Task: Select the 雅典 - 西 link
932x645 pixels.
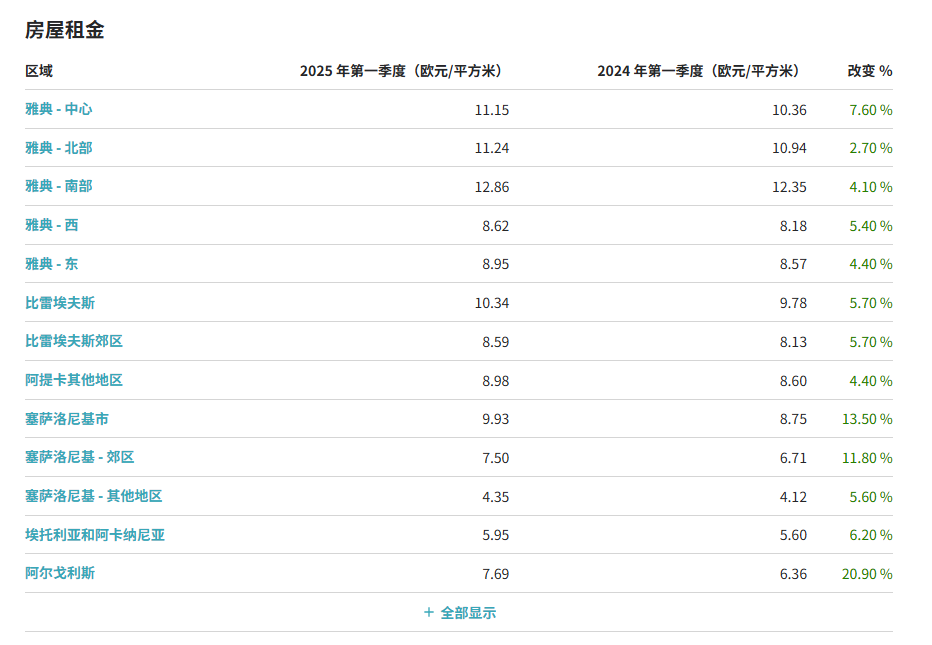Action: point(52,225)
